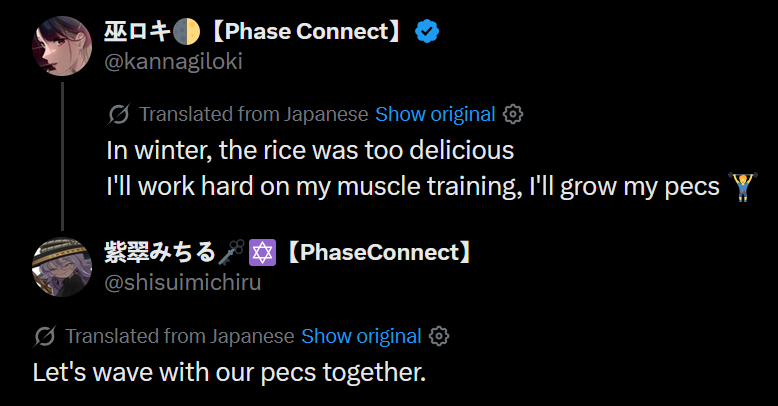The image size is (778, 406).
Task: Open the tweet "In winter, the rice was too delicious"
Action: point(310,151)
